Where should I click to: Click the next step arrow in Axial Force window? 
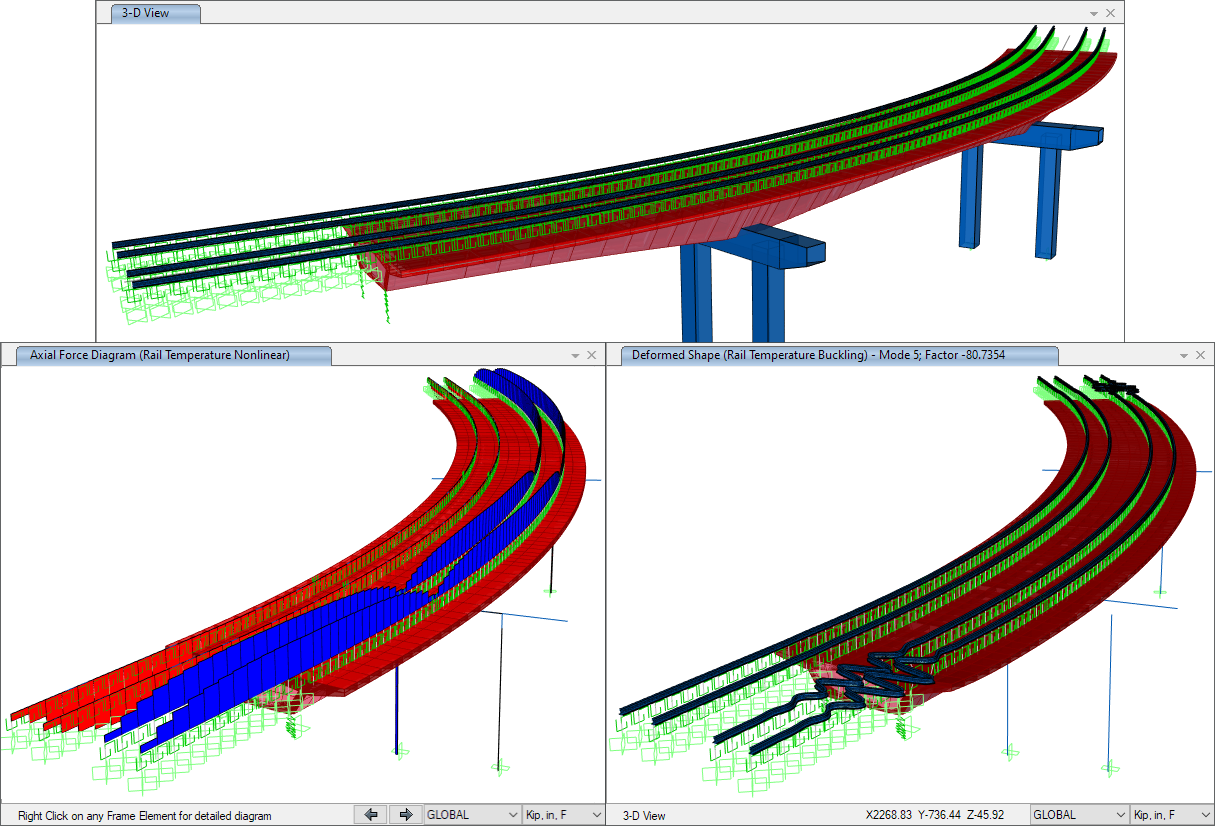click(406, 815)
